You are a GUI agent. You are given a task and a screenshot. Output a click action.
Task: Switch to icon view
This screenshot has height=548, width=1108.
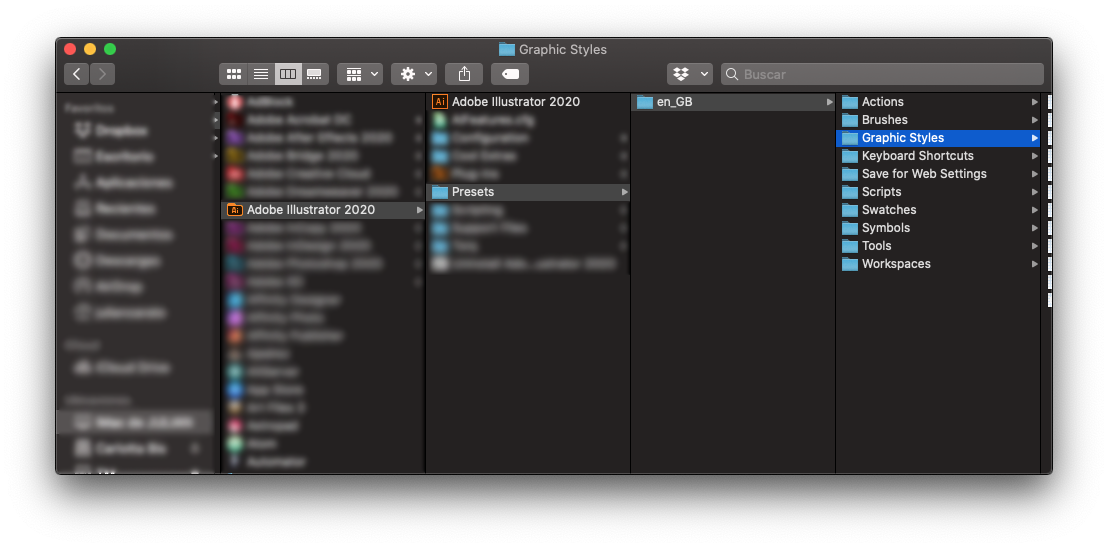(x=234, y=74)
